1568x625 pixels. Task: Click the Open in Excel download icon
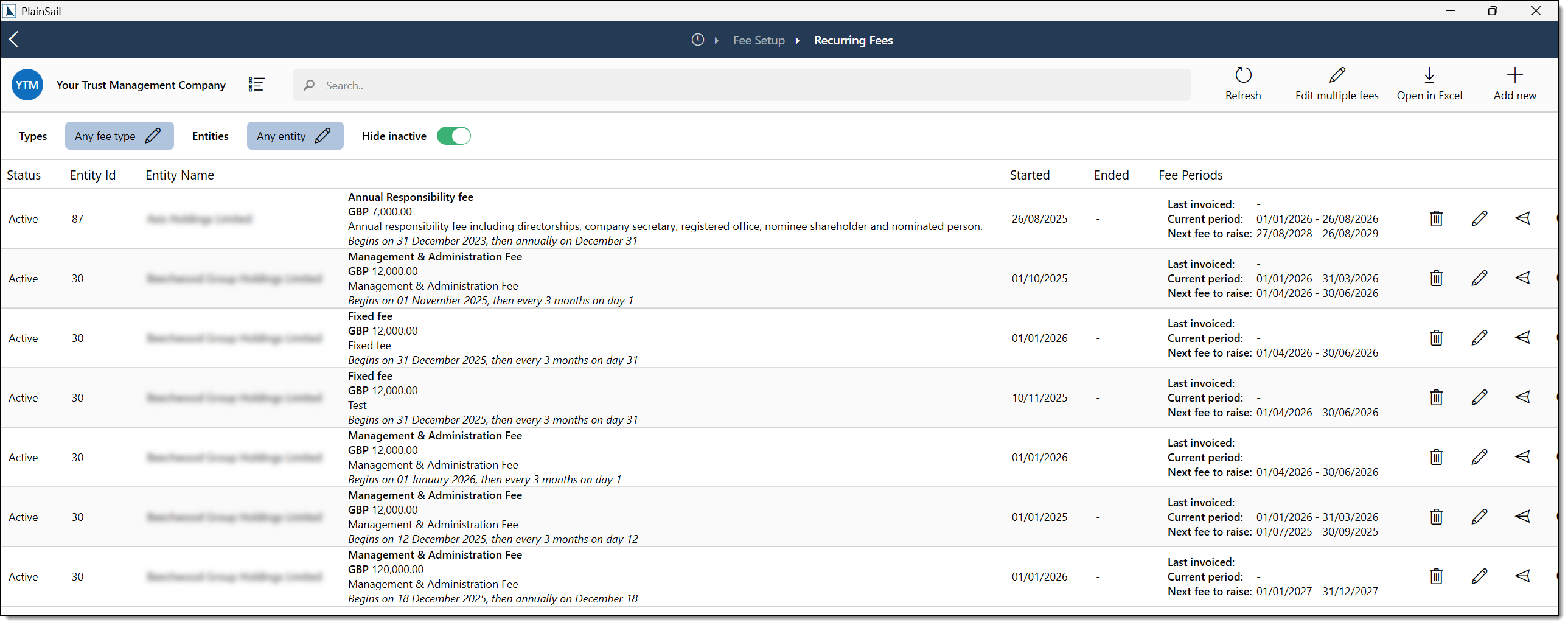[x=1430, y=75]
